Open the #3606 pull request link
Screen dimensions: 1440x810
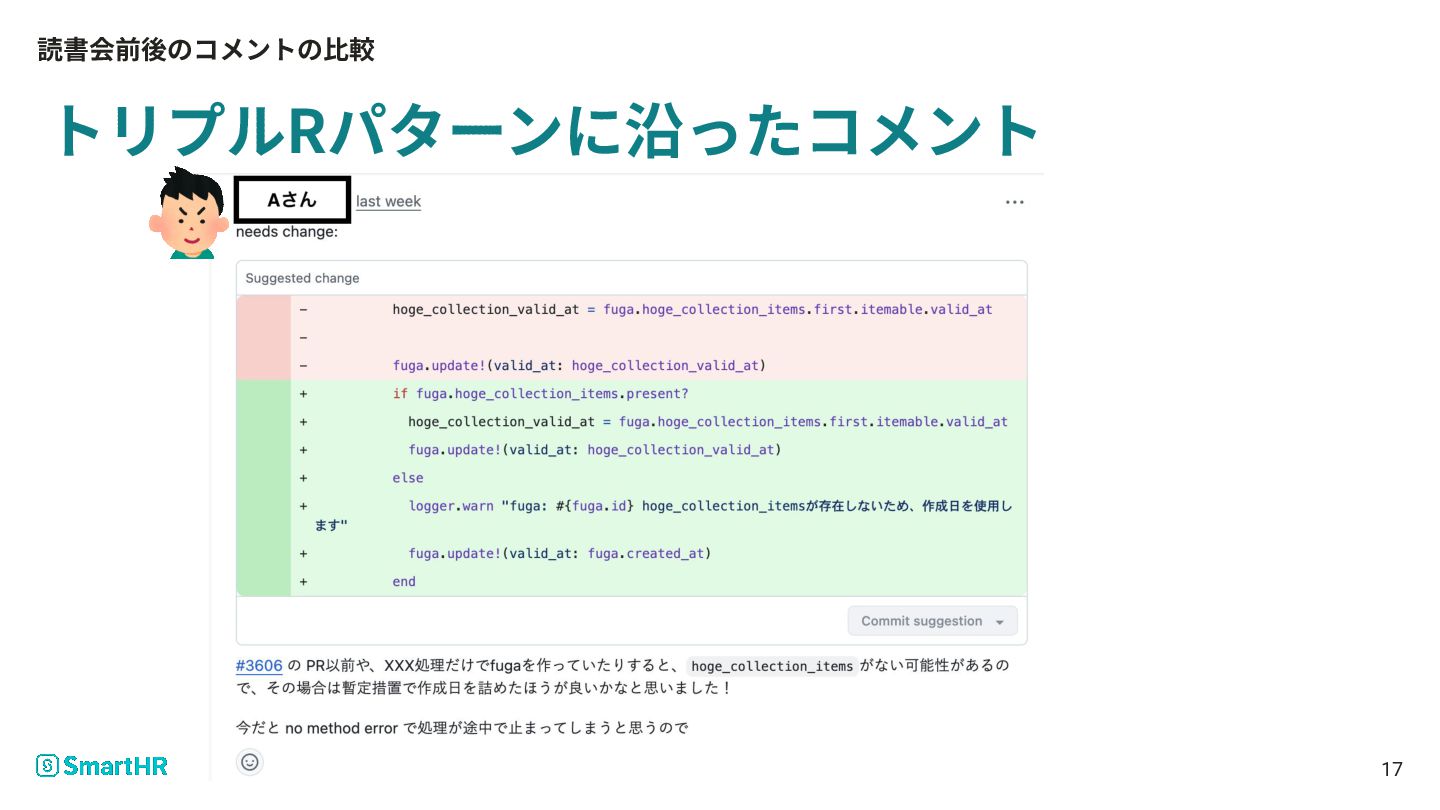tap(259, 665)
